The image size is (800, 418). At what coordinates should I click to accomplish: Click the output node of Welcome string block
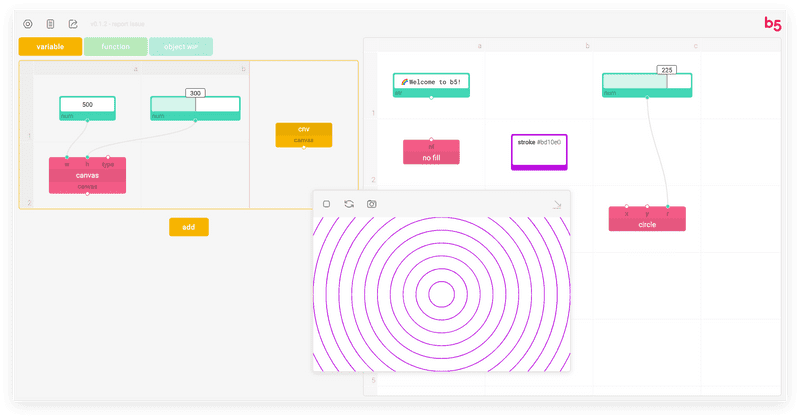pyautogui.click(x=431, y=97)
